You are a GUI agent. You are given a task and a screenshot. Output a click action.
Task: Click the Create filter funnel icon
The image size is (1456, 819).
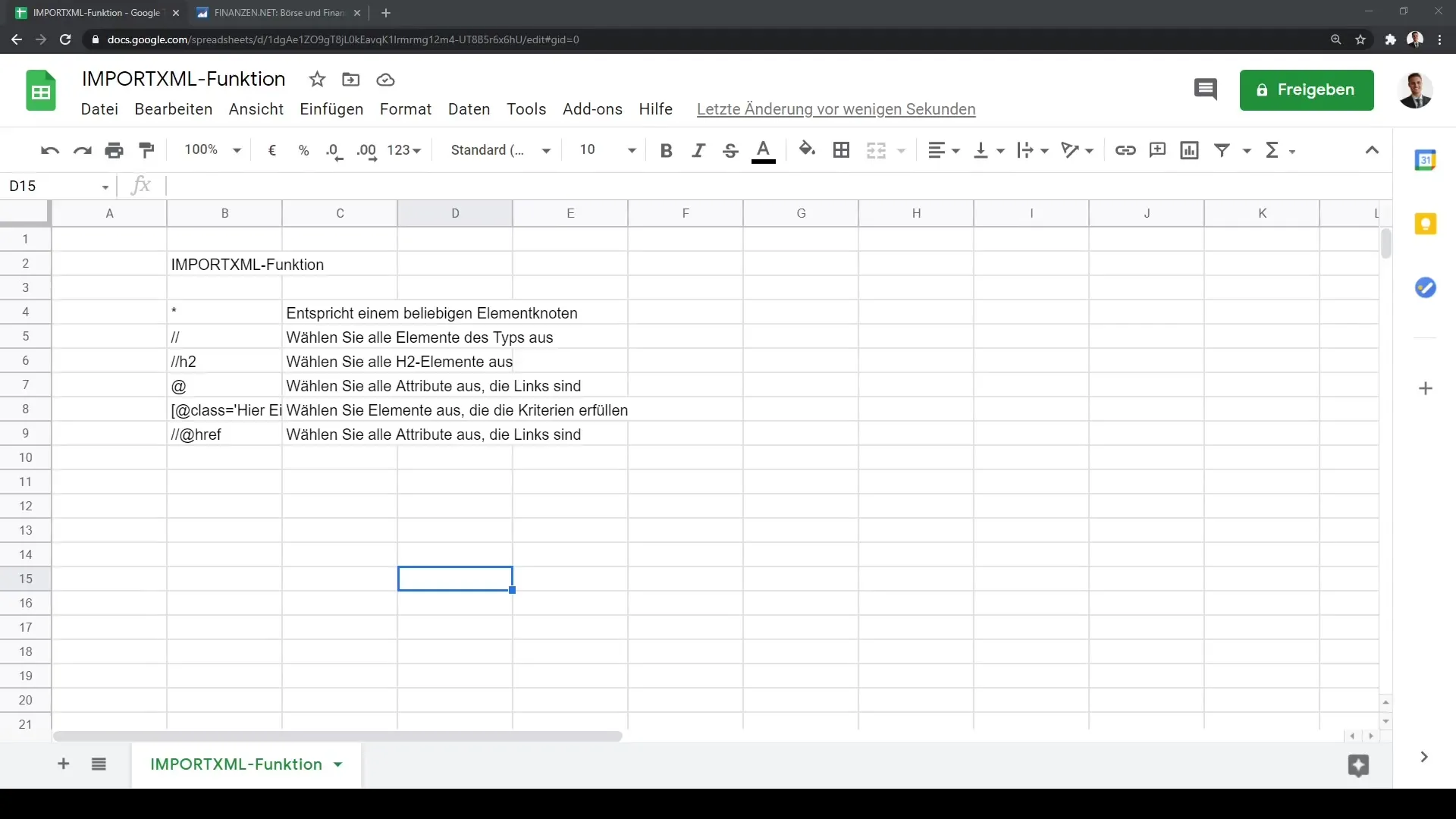coord(1222,150)
